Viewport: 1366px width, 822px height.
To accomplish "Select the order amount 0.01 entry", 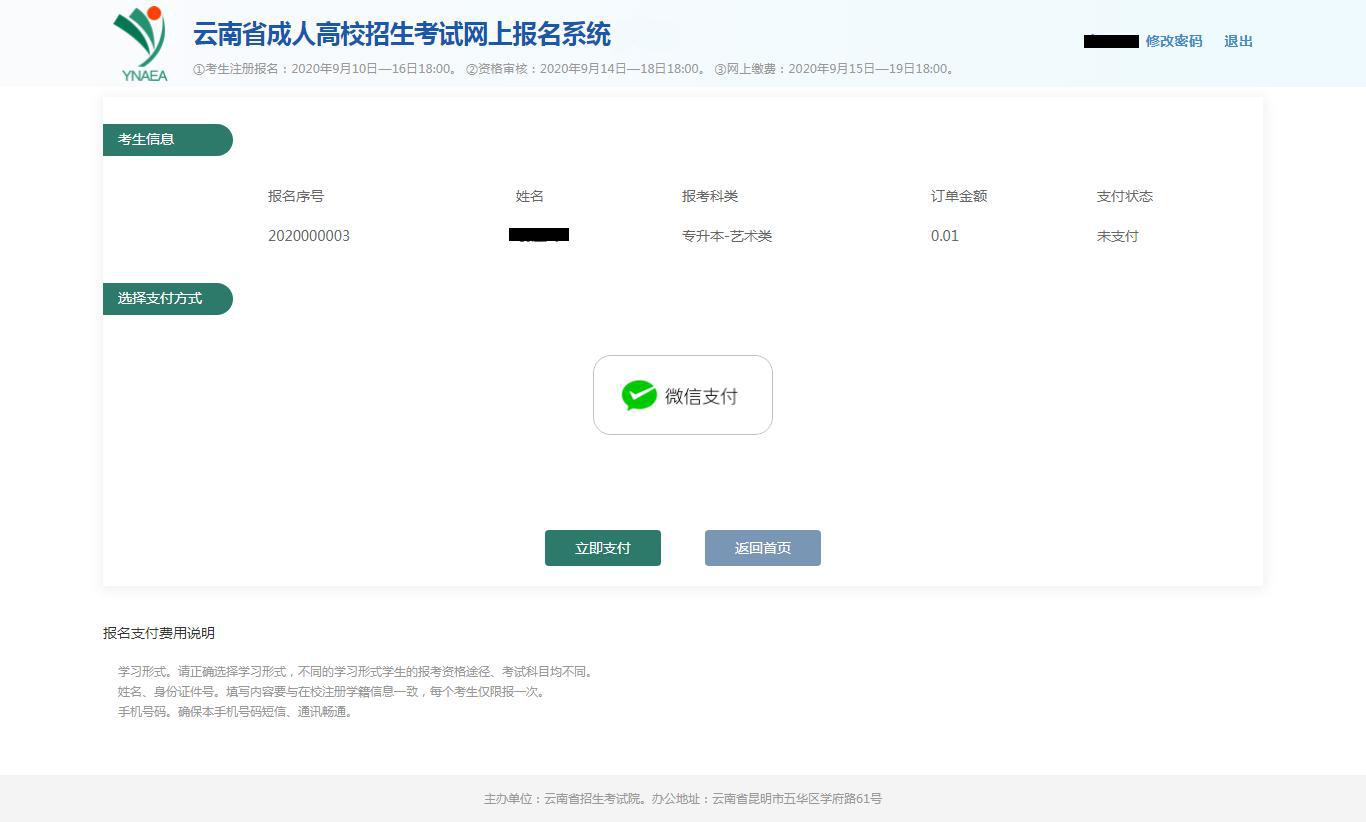I will point(944,236).
